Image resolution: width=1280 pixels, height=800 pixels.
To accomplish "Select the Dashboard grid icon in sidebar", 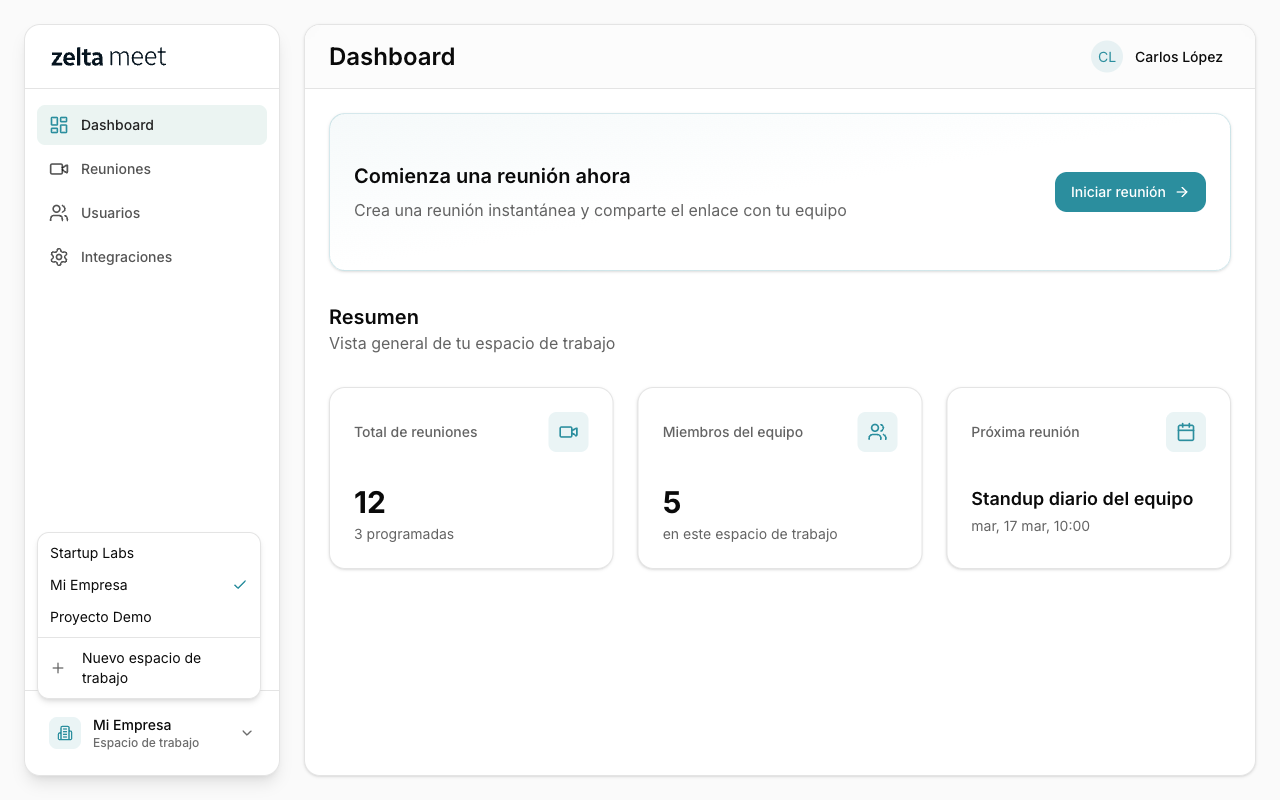I will coord(57,124).
